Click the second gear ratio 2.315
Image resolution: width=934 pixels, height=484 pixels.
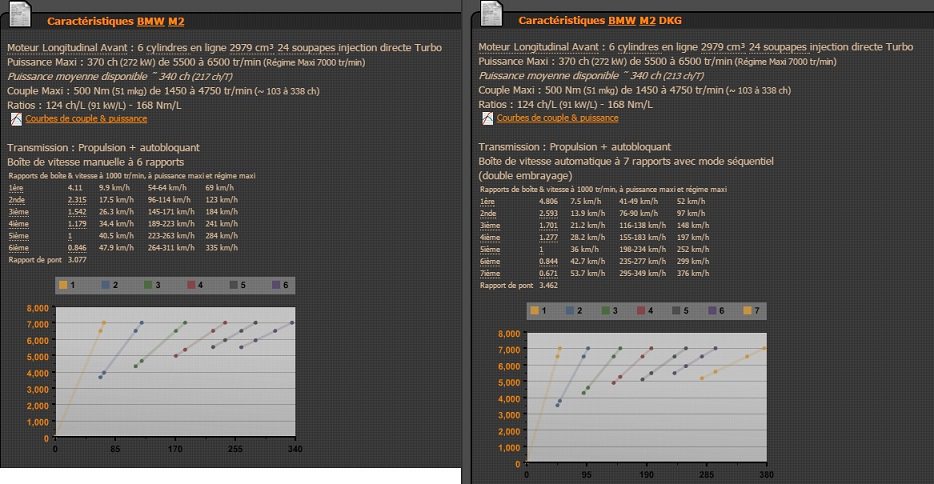77,200
